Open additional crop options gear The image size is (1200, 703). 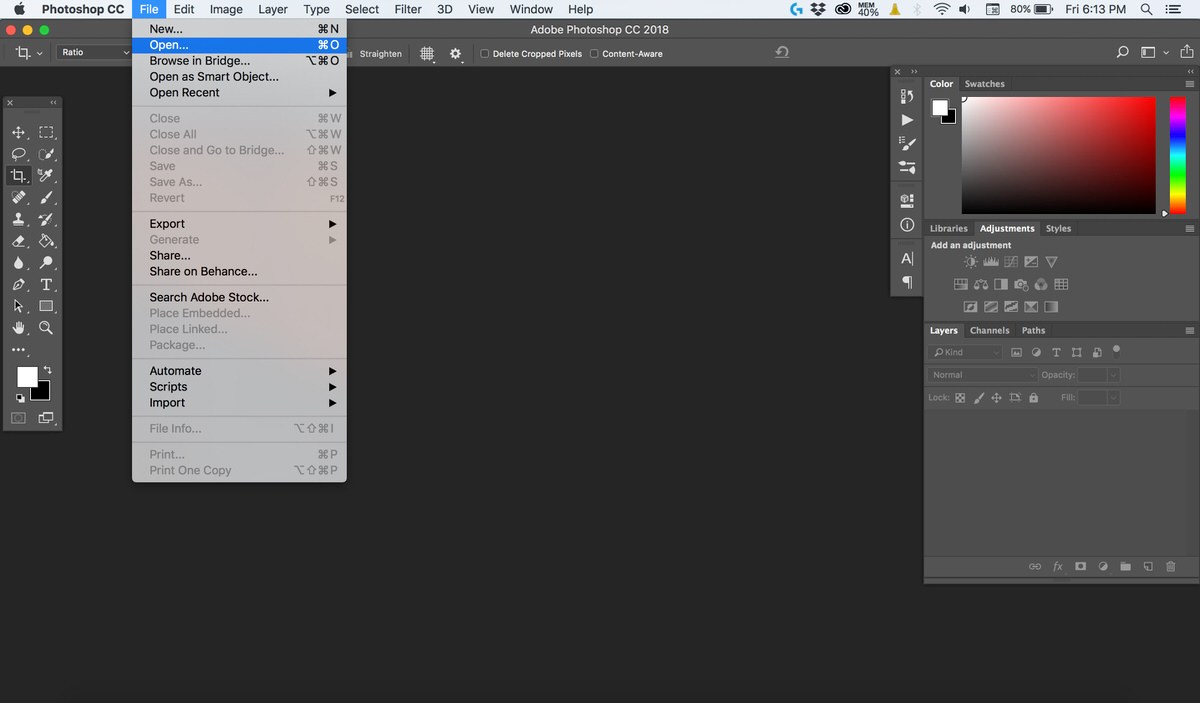456,54
